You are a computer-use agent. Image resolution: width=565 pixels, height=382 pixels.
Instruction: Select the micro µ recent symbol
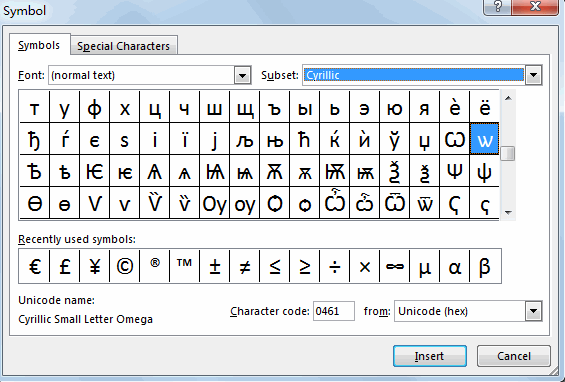425,266
